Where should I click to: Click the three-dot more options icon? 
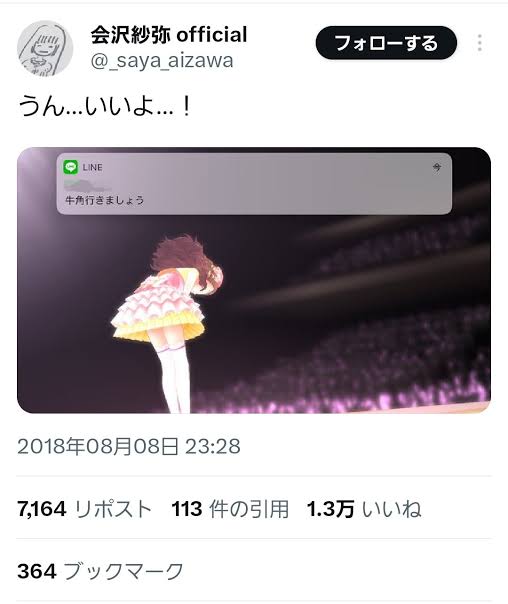[479, 43]
